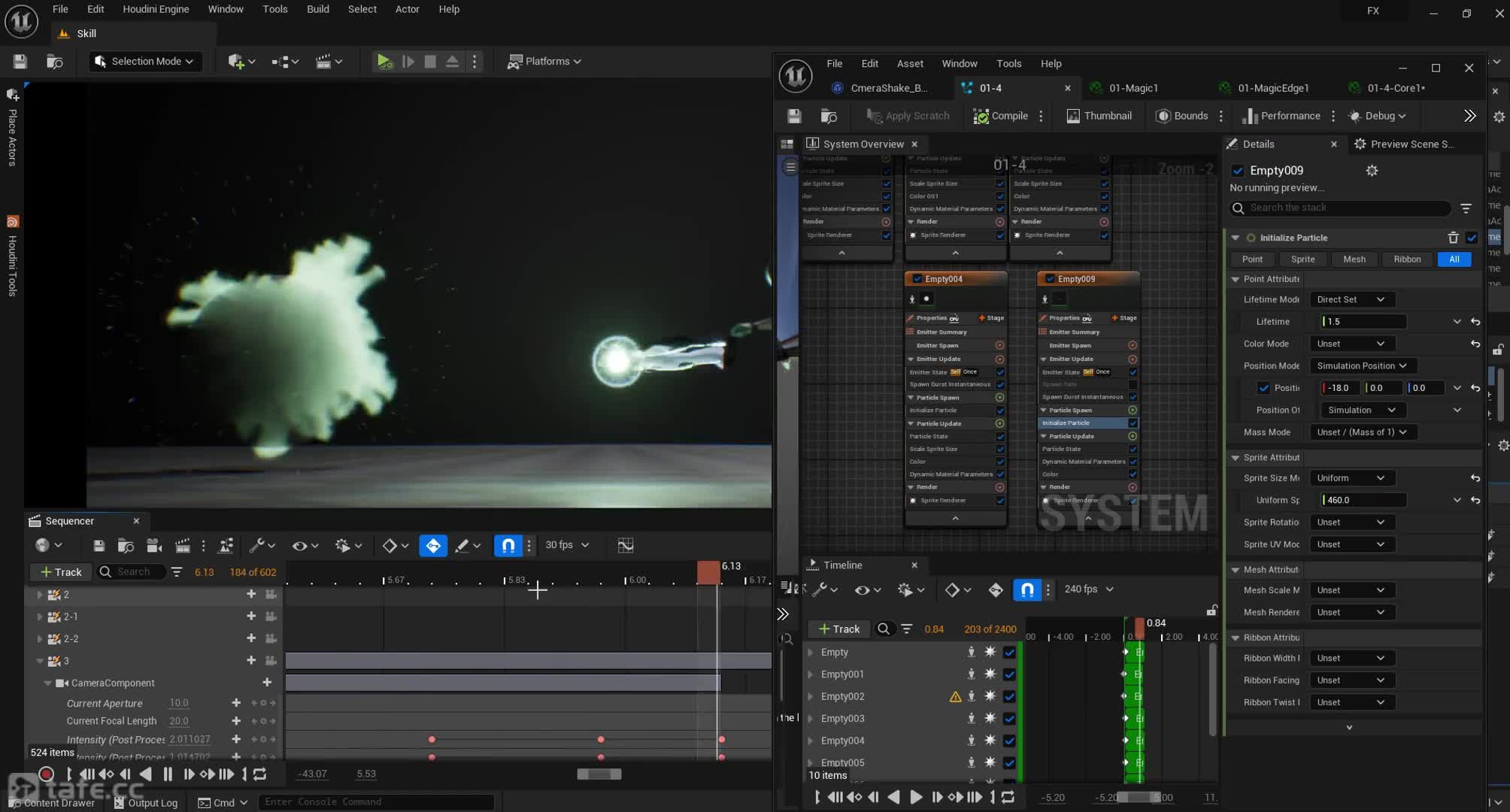The width and height of the screenshot is (1510, 812).
Task: Click the Apply Scratch button
Action: [x=908, y=116]
